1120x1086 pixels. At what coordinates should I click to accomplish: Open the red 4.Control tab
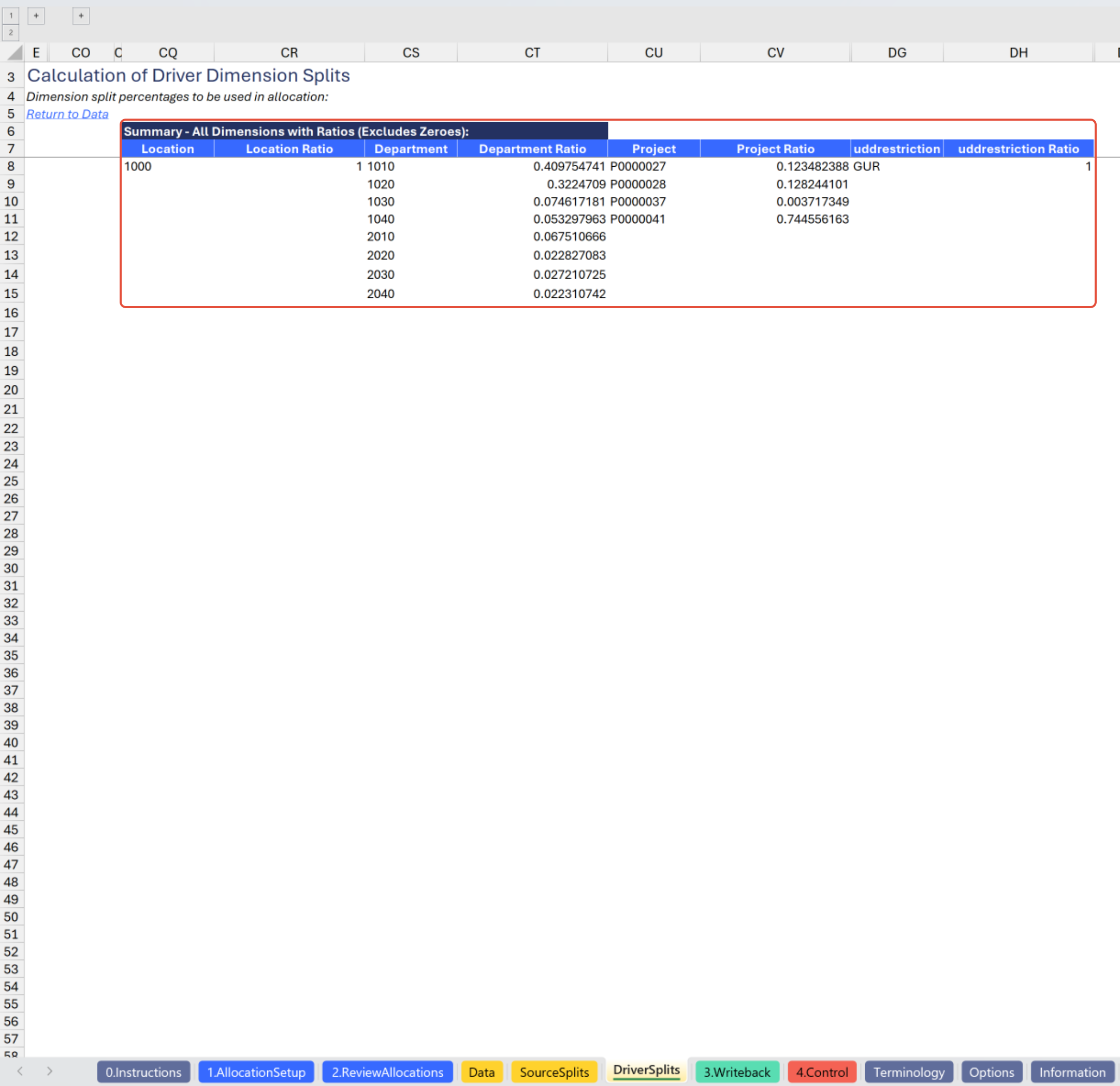(821, 1071)
